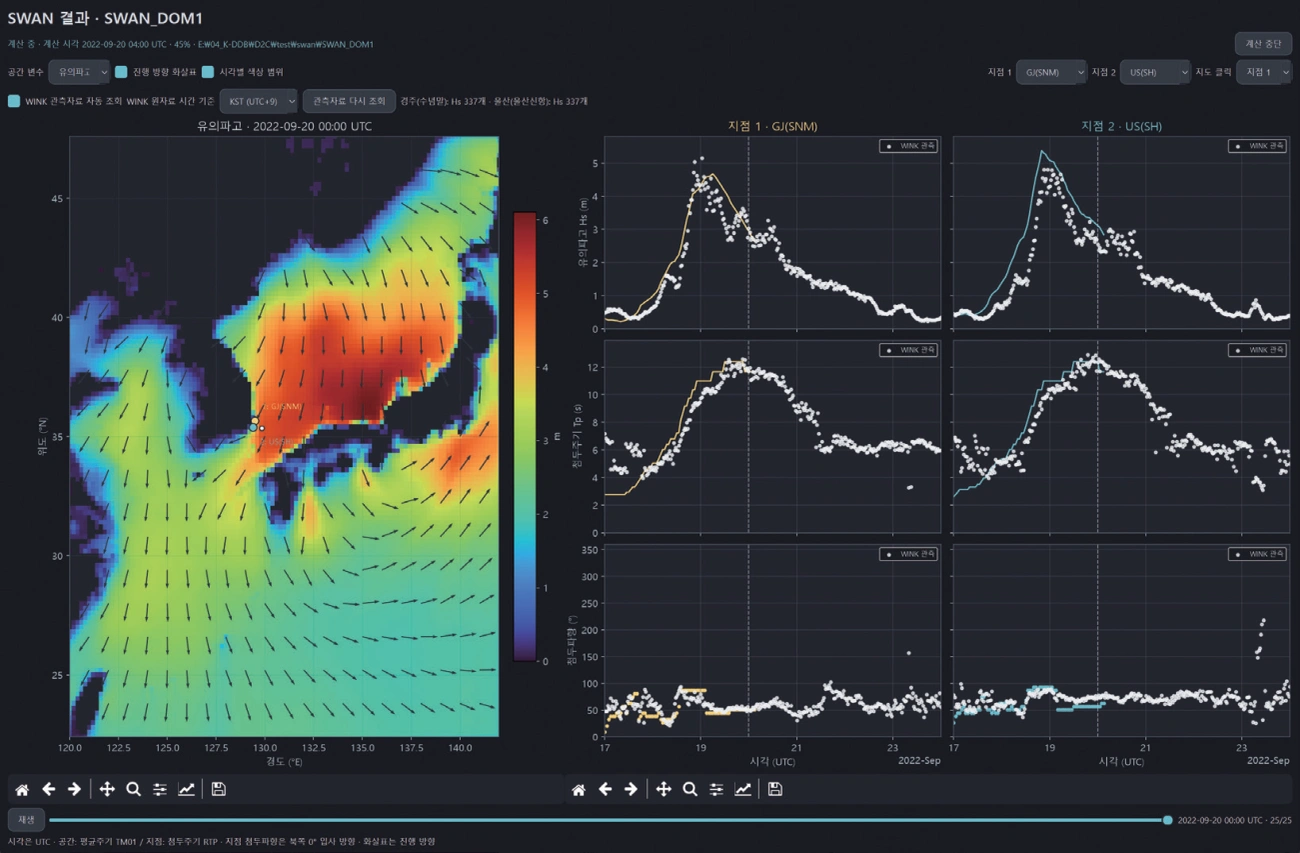Click the map toolbar Home reset icon

[x=22, y=789]
